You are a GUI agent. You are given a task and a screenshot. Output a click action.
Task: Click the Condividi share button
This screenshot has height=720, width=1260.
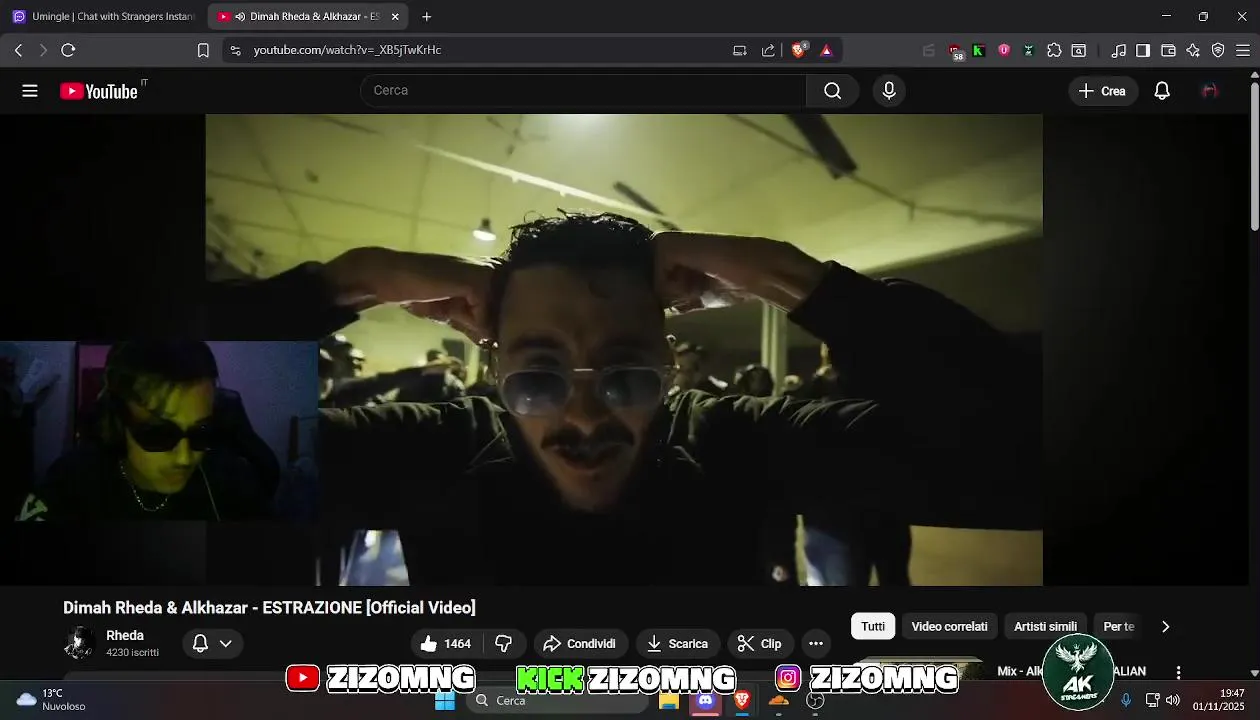580,644
